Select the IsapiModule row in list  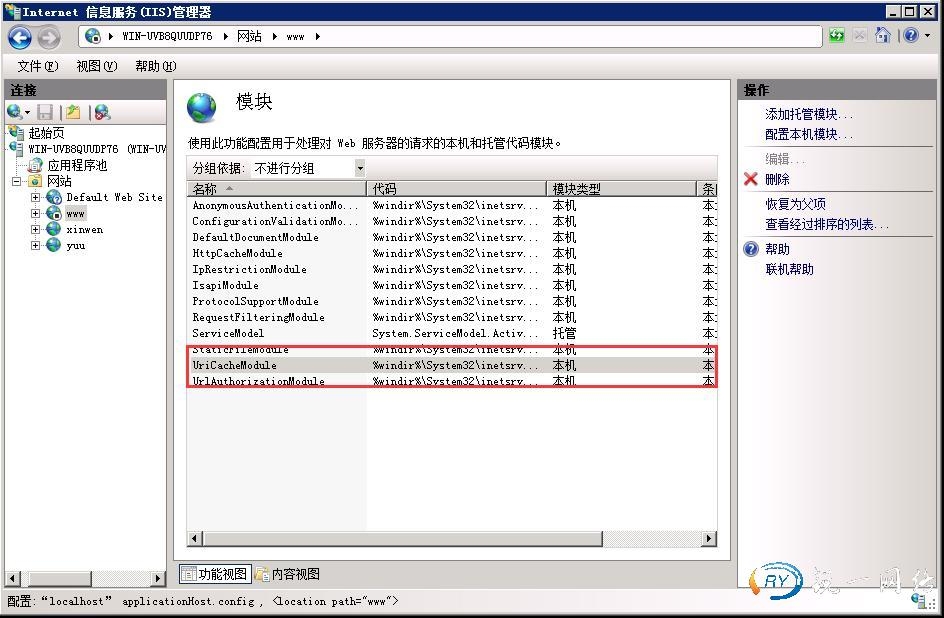225,285
